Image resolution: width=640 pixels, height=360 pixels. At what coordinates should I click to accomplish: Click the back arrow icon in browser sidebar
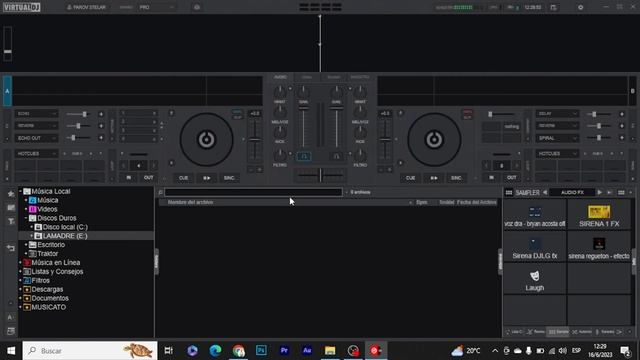pos(11,248)
